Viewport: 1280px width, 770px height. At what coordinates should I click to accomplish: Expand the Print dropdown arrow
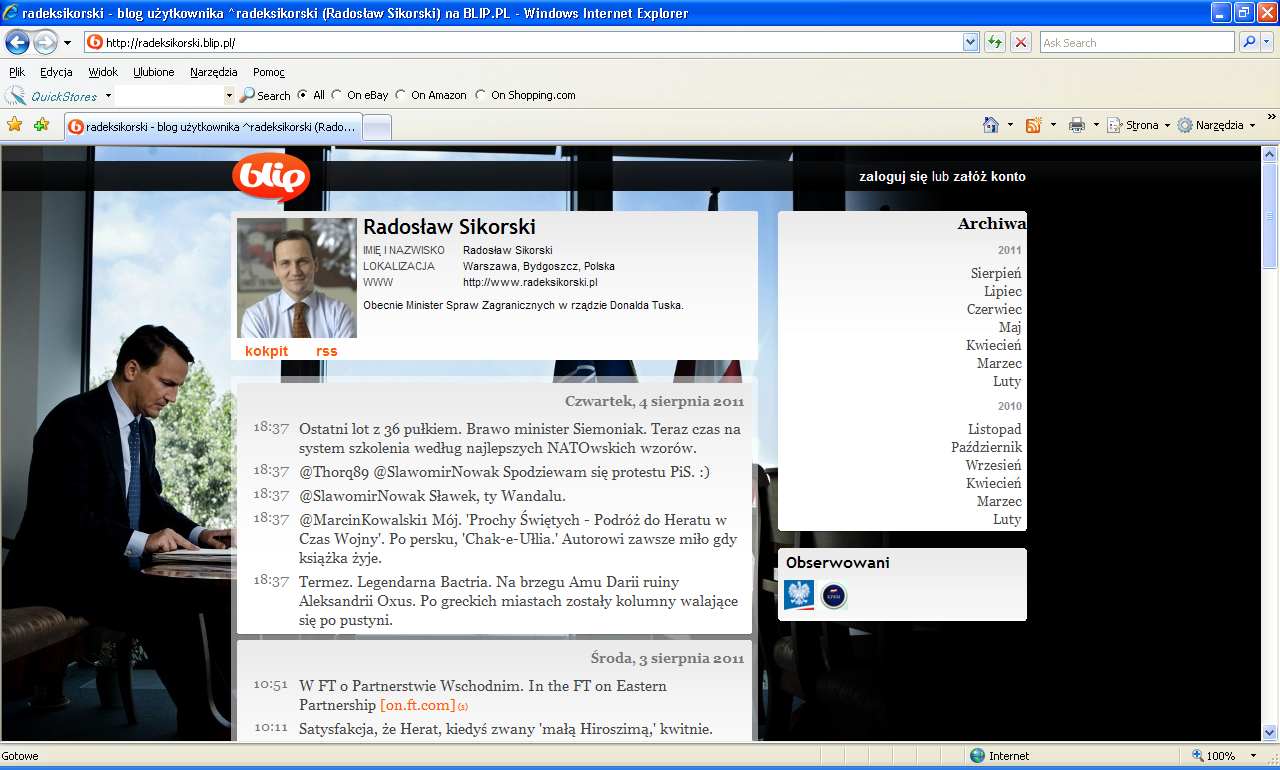1096,125
